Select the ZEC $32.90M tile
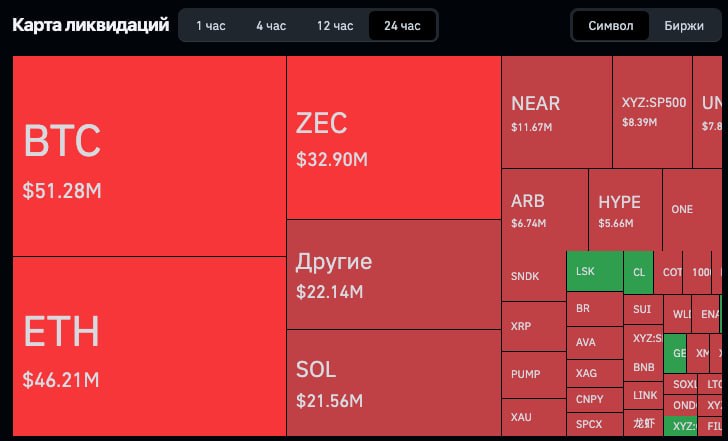 coord(394,137)
